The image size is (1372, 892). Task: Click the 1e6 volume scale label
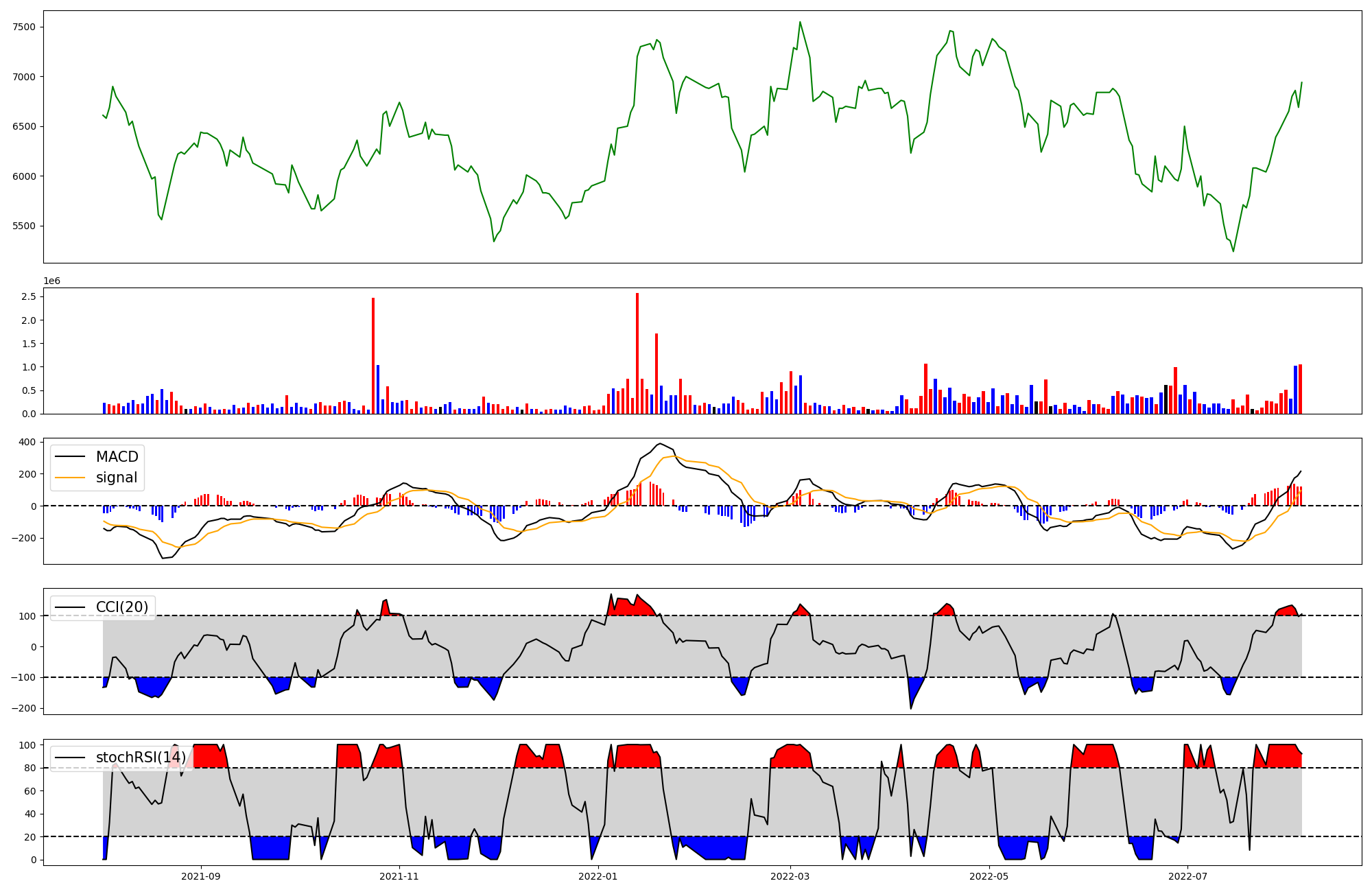[x=52, y=281]
